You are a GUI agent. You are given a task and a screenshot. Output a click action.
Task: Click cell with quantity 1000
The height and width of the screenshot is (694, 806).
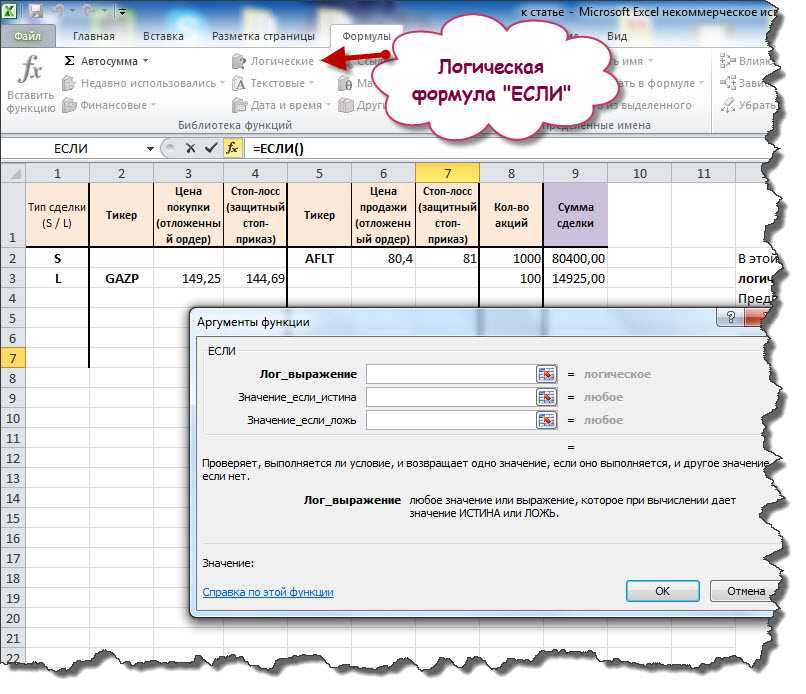click(x=511, y=259)
